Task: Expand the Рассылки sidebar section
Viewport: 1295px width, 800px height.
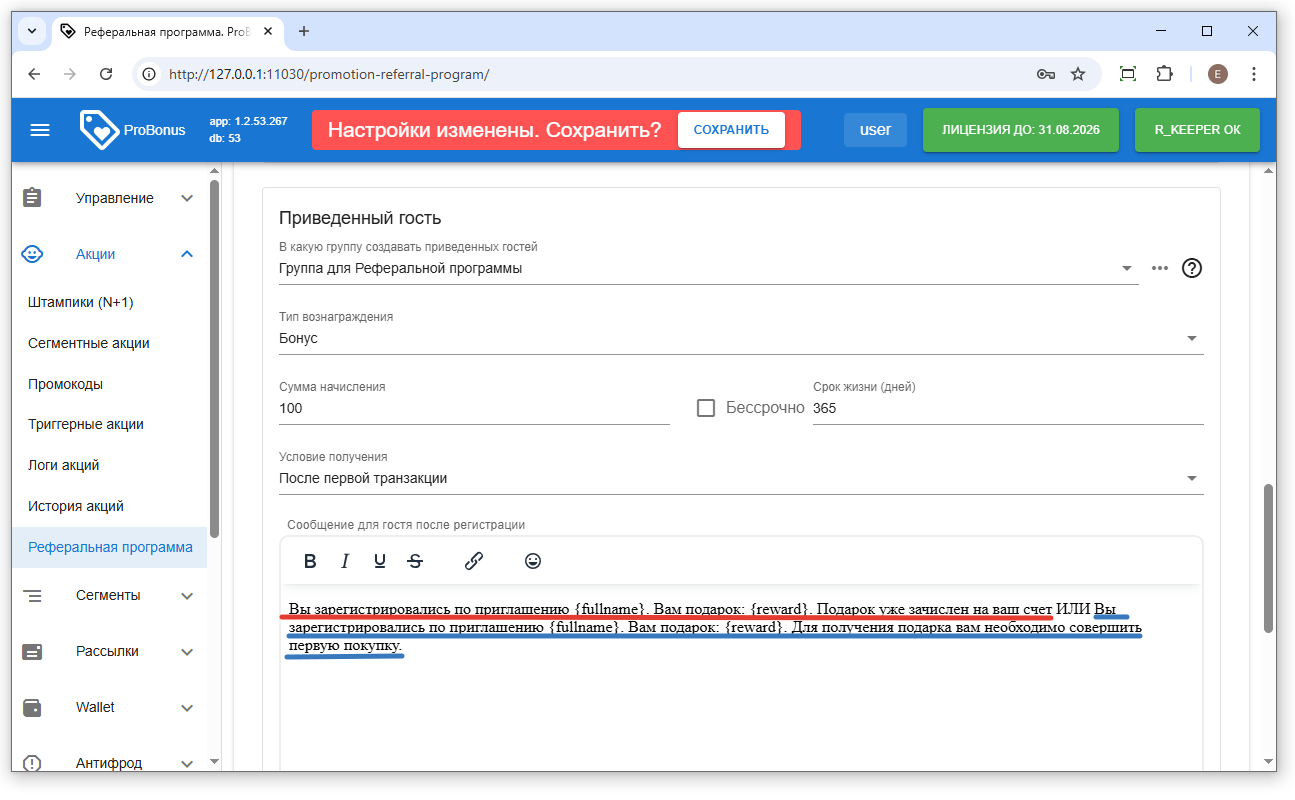Action: [187, 651]
